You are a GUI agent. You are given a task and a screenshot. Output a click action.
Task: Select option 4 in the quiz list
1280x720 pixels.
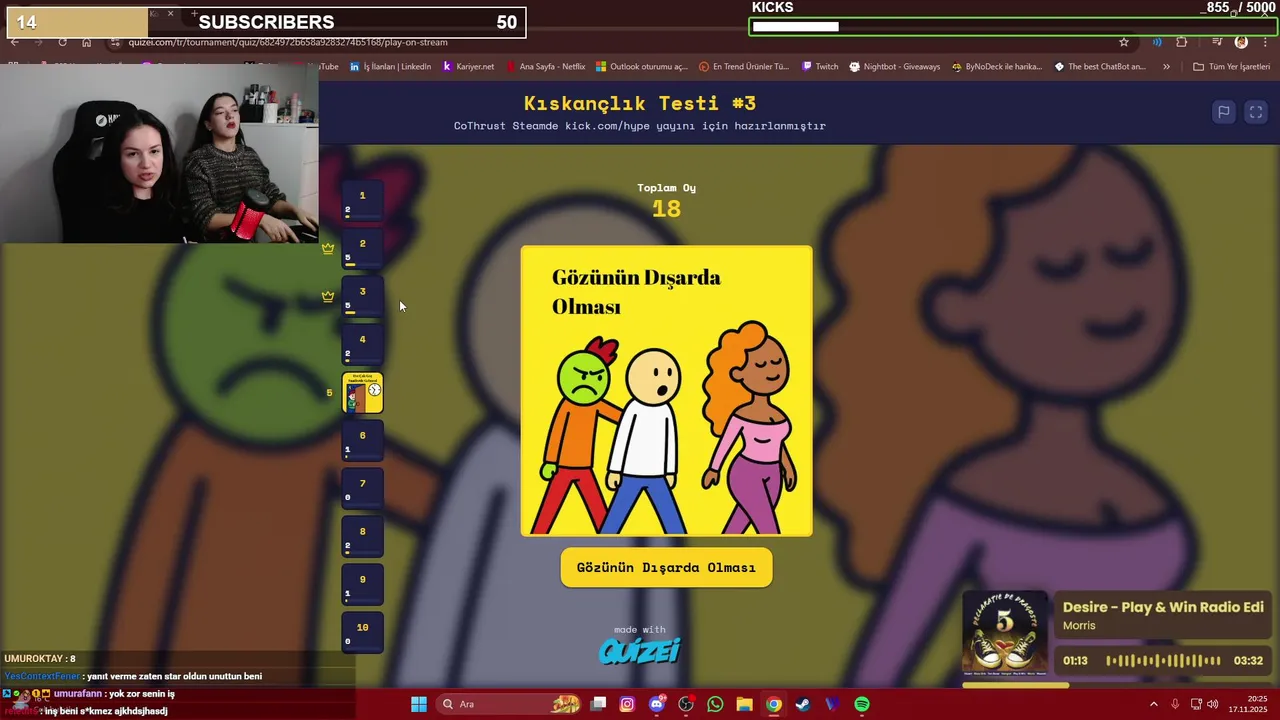click(x=362, y=344)
